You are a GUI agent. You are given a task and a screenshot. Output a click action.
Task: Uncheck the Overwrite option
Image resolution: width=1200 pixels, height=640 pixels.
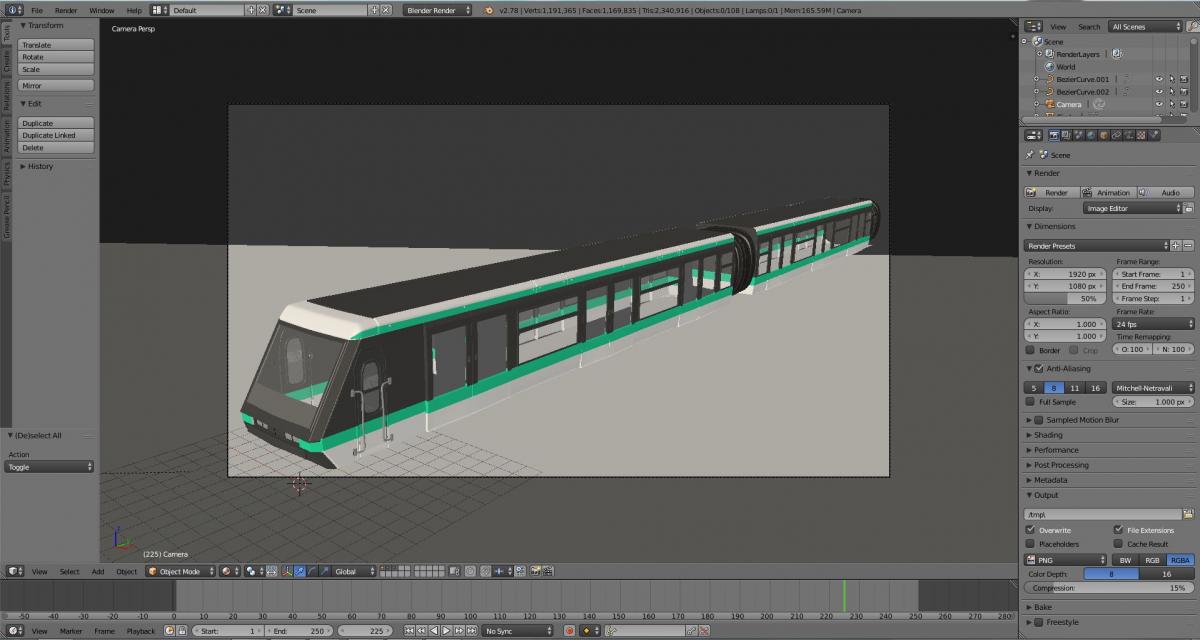click(1030, 530)
